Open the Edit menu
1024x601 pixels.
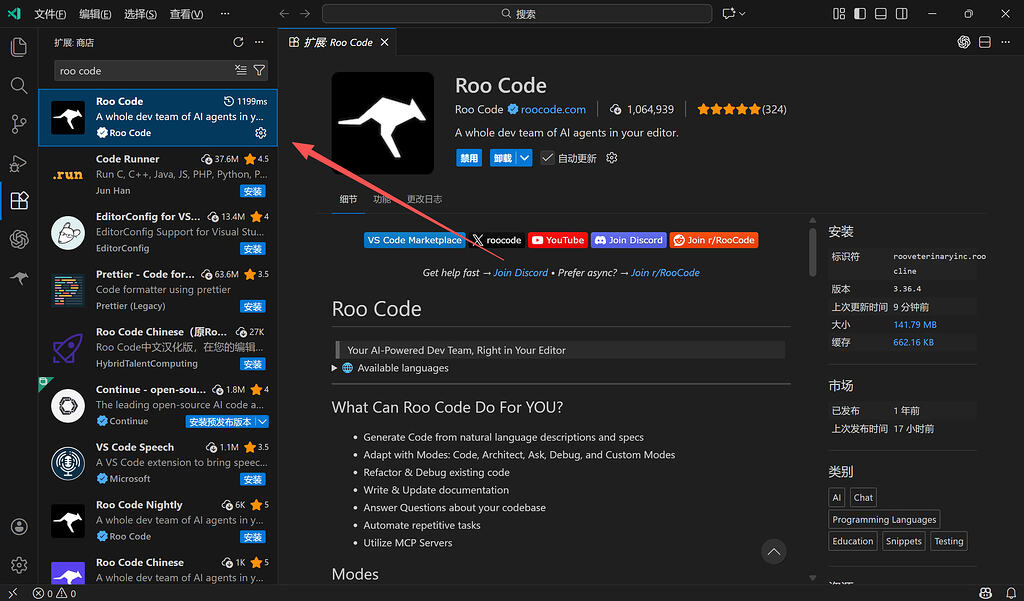pos(95,14)
